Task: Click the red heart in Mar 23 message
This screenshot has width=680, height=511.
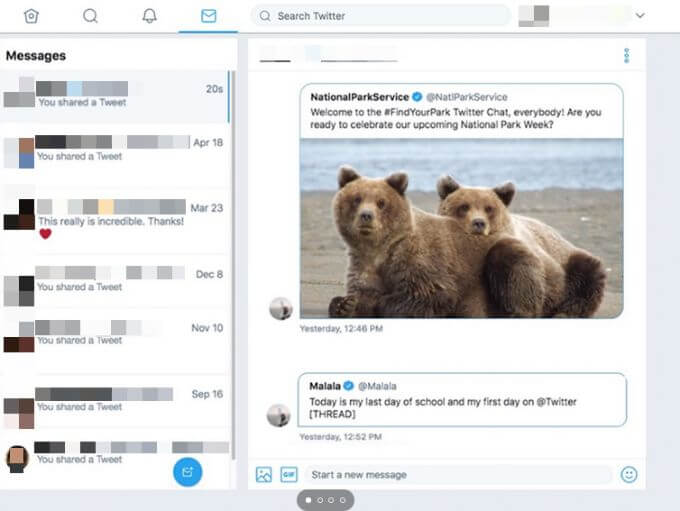Action: 46,234
